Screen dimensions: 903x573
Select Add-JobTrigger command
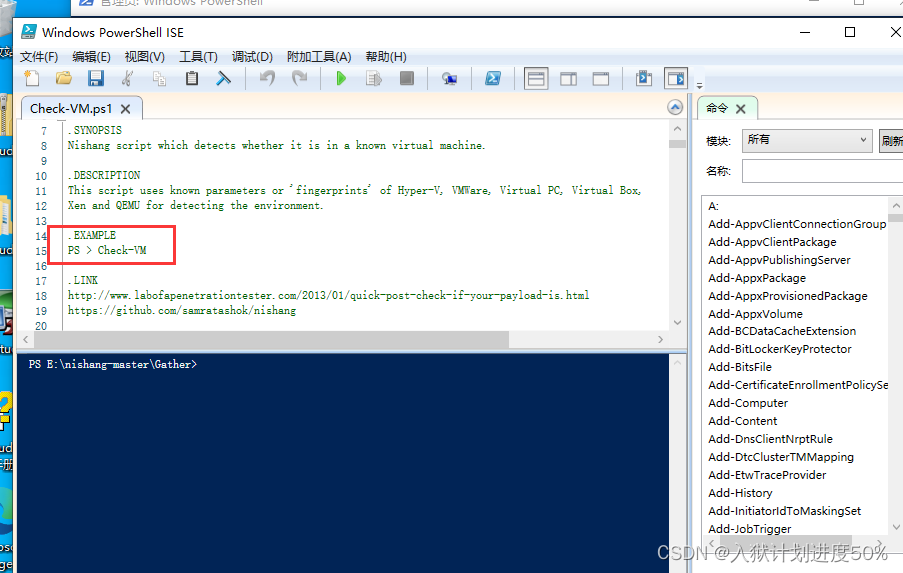pyautogui.click(x=749, y=529)
